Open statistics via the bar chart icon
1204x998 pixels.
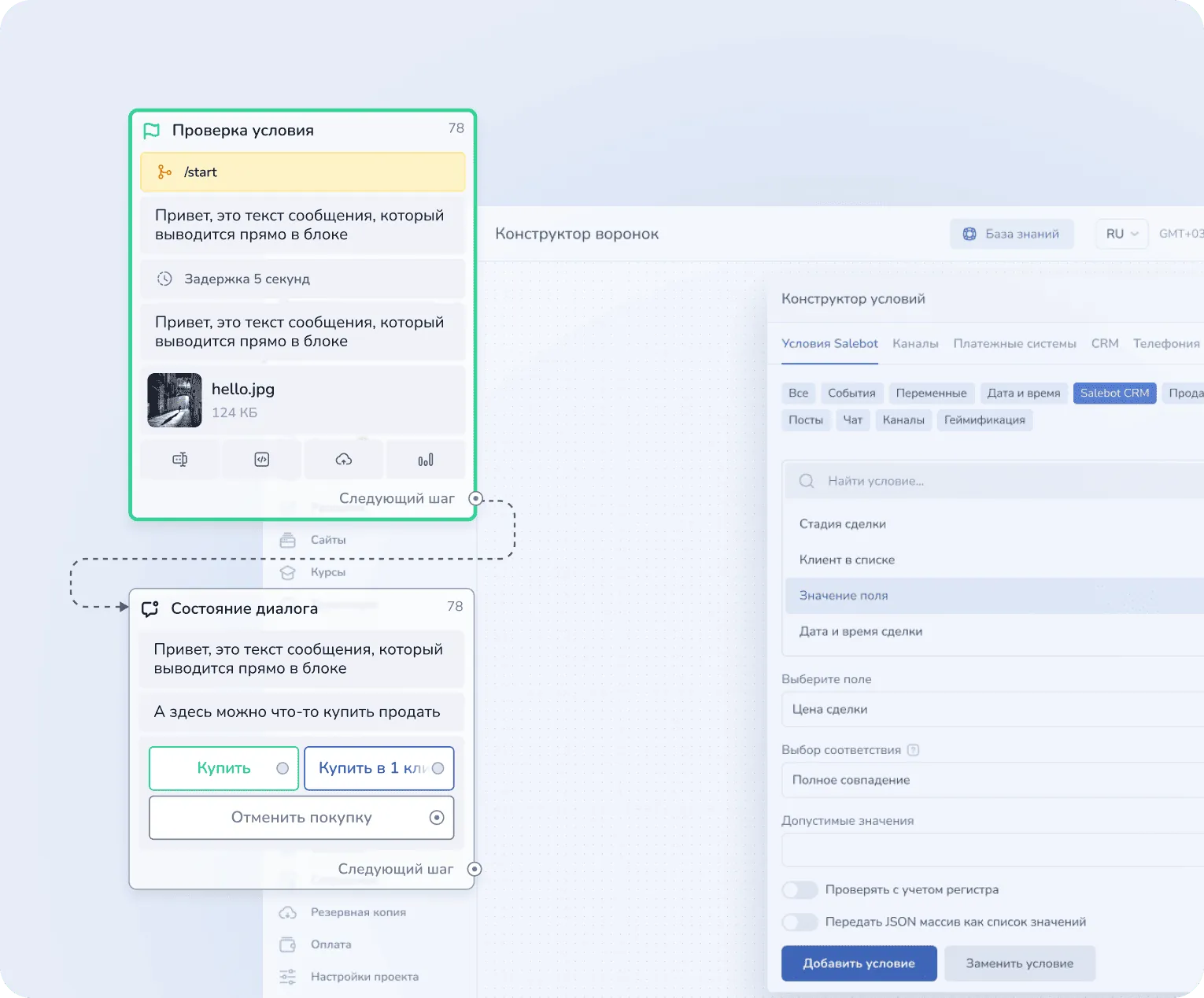pyautogui.click(x=426, y=459)
